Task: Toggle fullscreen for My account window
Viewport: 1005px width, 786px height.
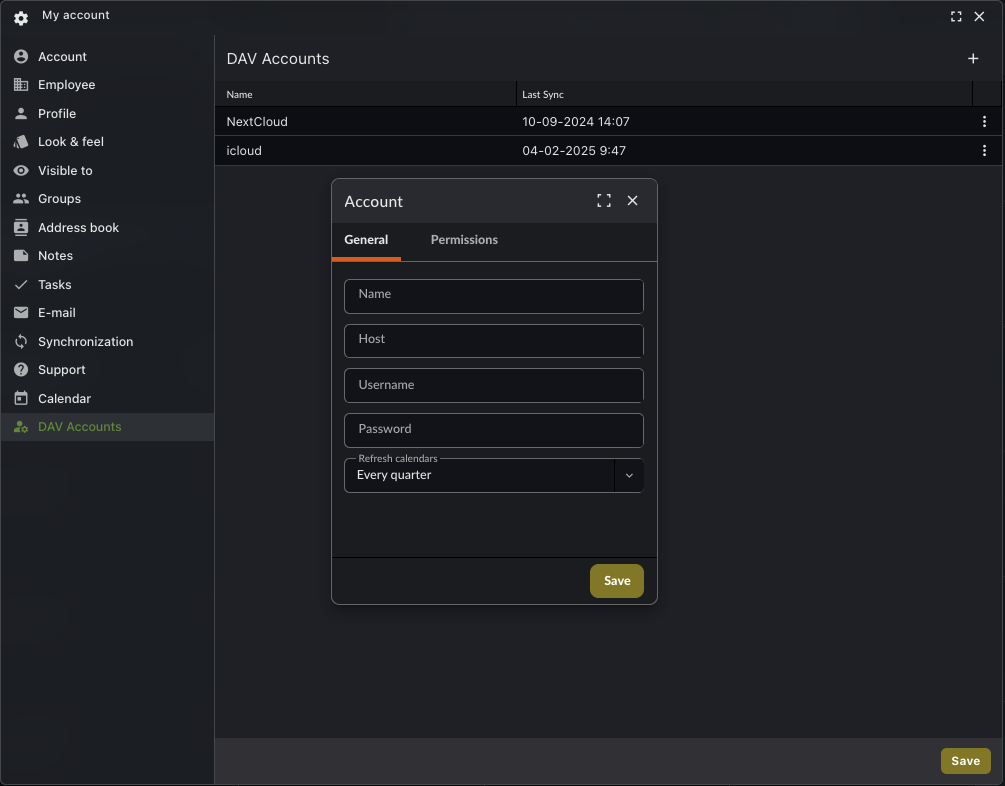Action: pyautogui.click(x=956, y=17)
